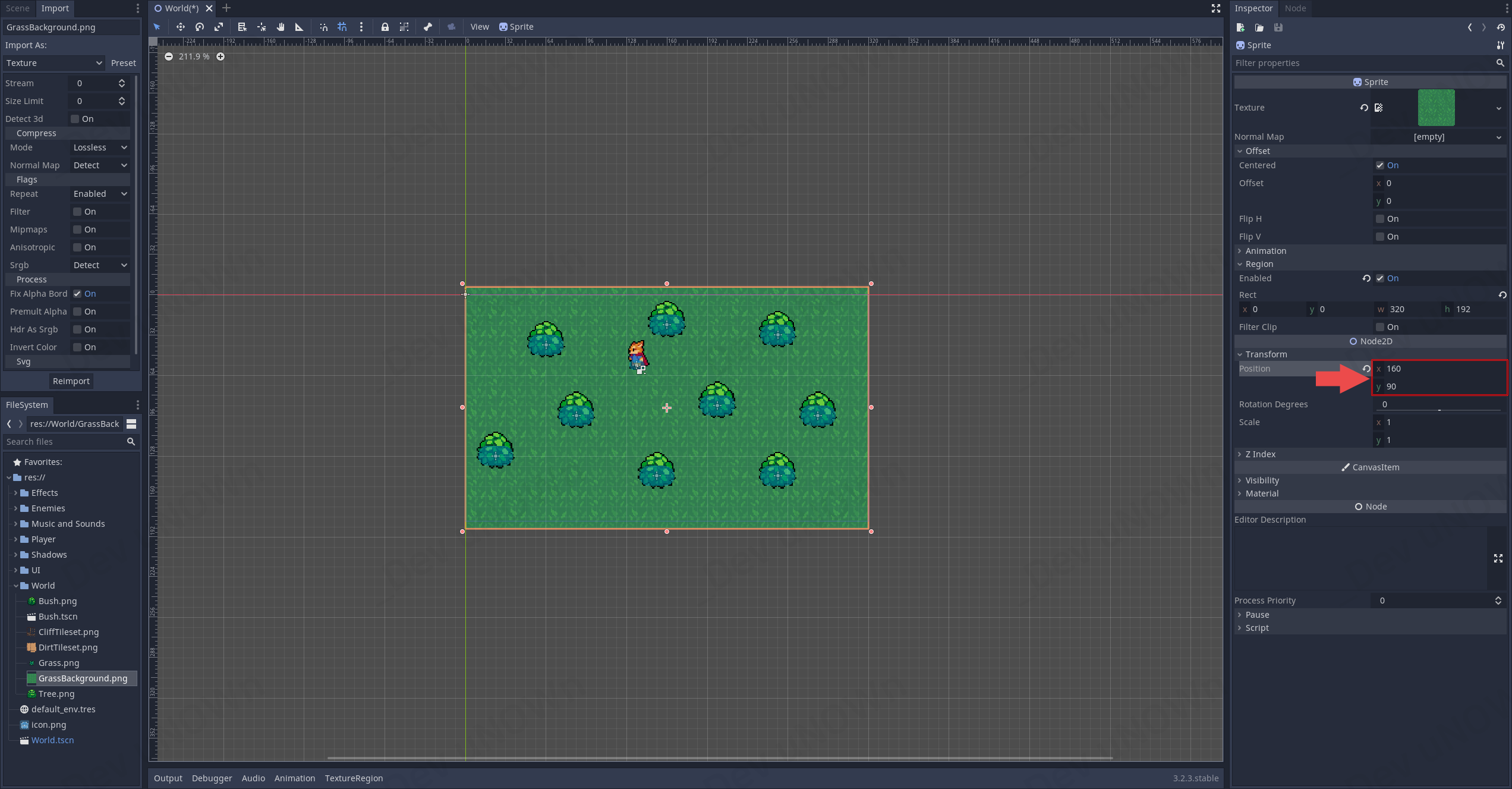Toggle grid snapping icon
This screenshot has height=789, width=1512.
[x=342, y=27]
